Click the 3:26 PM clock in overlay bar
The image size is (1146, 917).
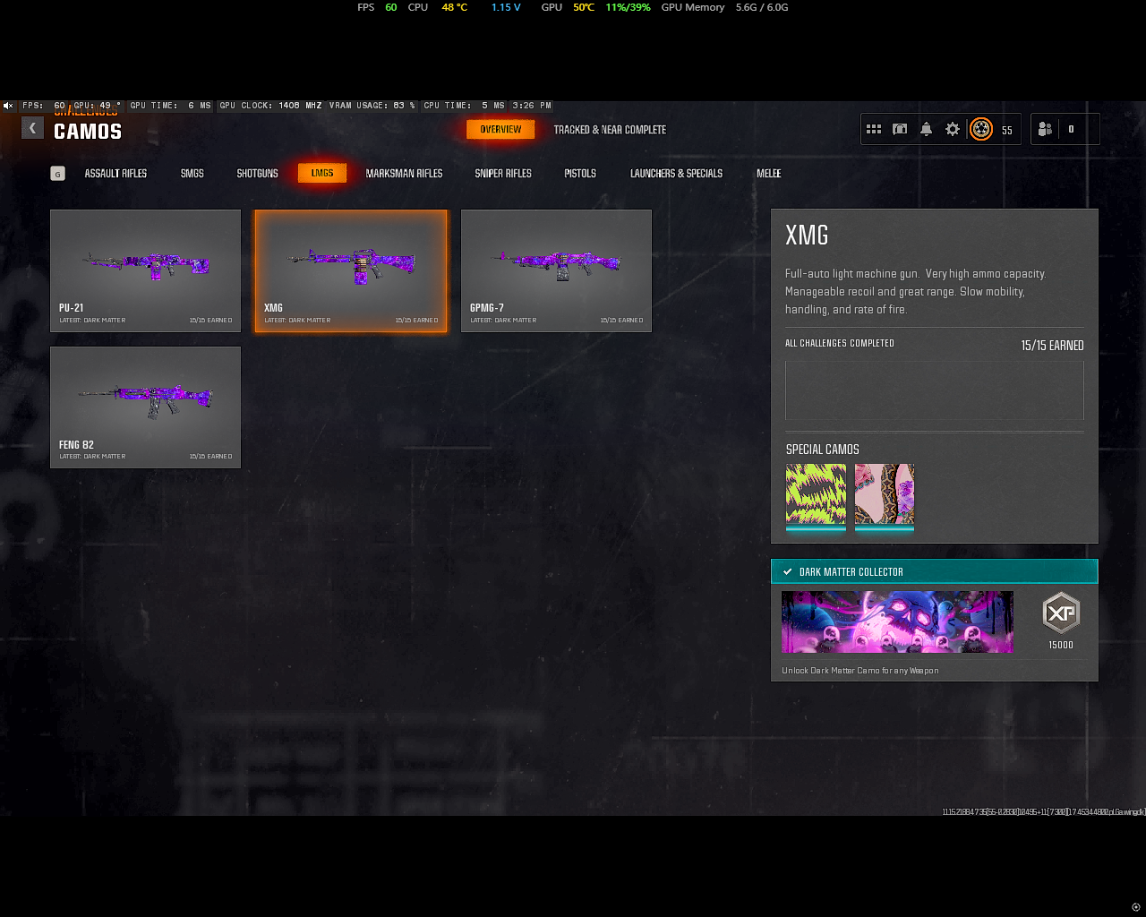(531, 106)
